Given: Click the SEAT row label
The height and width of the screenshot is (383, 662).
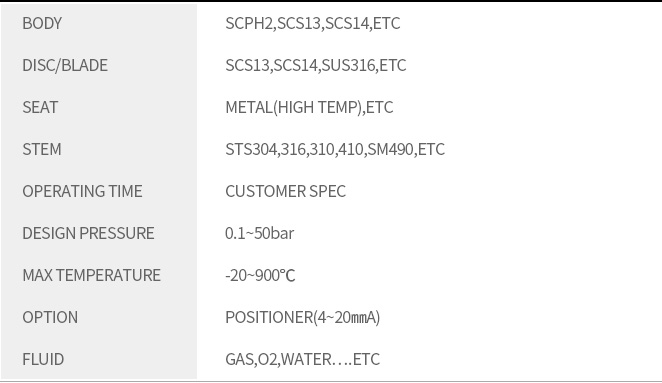Looking at the screenshot, I should (x=40, y=107).
